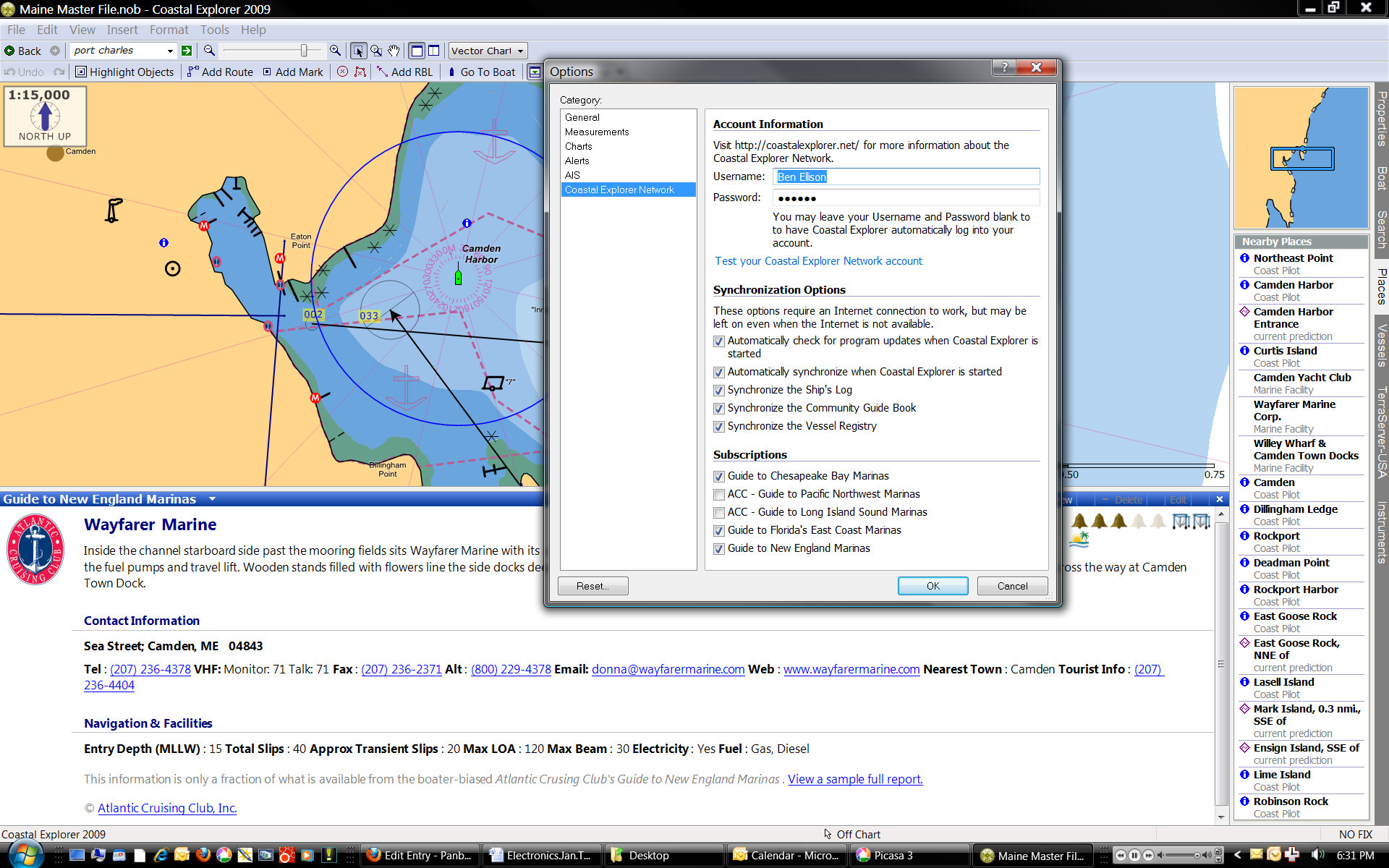Uncheck Synchronize the Community Guide Book
This screenshot has height=868, width=1389.
pos(718,408)
